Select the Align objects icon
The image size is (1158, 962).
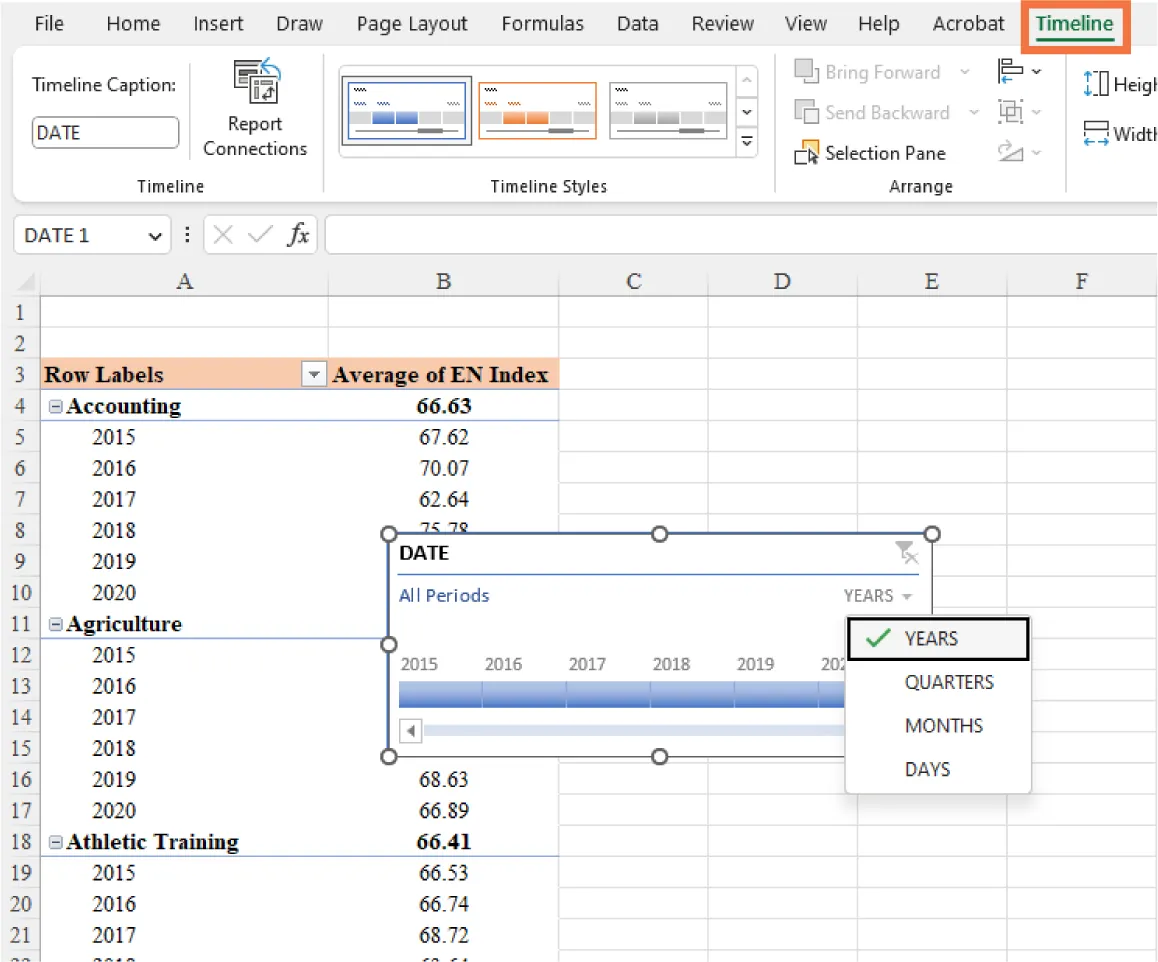coord(1013,71)
